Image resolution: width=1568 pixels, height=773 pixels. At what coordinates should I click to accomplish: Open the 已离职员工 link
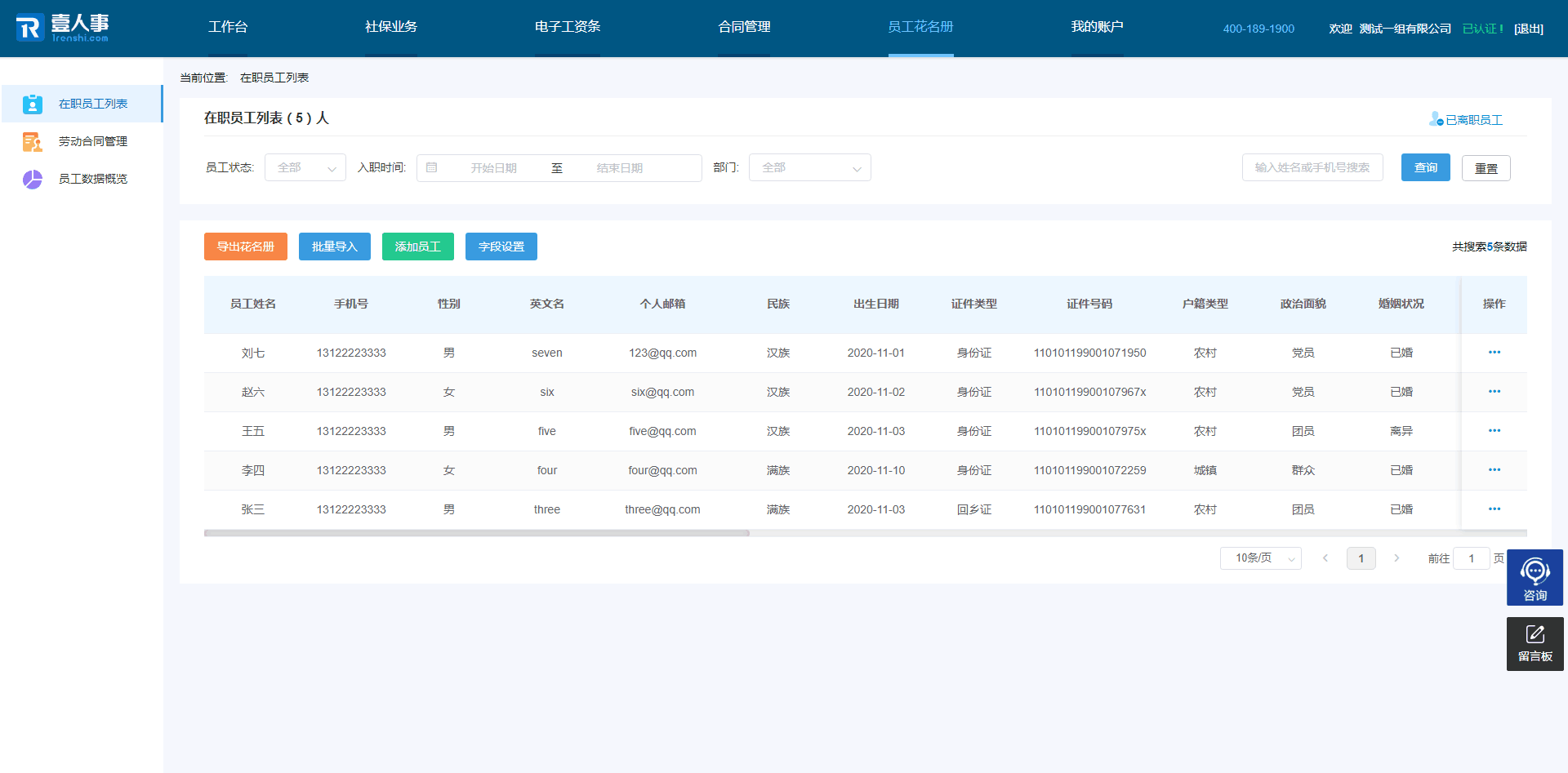[1474, 120]
